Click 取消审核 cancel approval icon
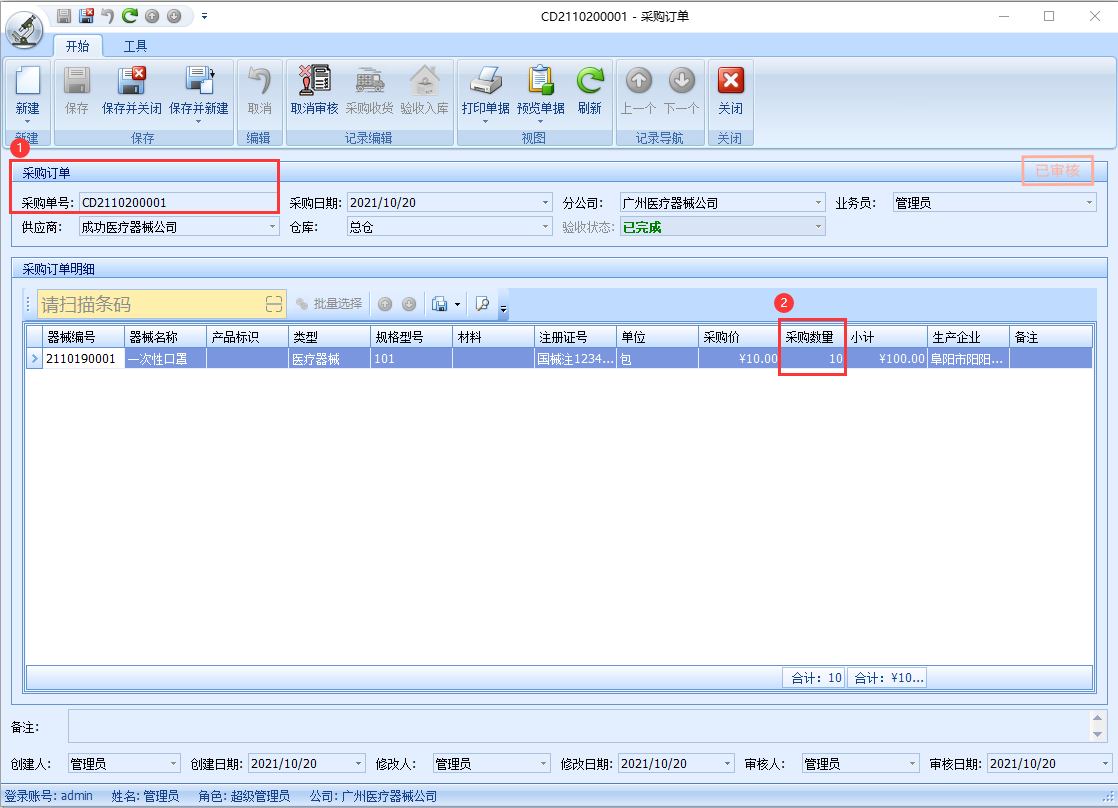This screenshot has width=1118, height=808. point(314,81)
